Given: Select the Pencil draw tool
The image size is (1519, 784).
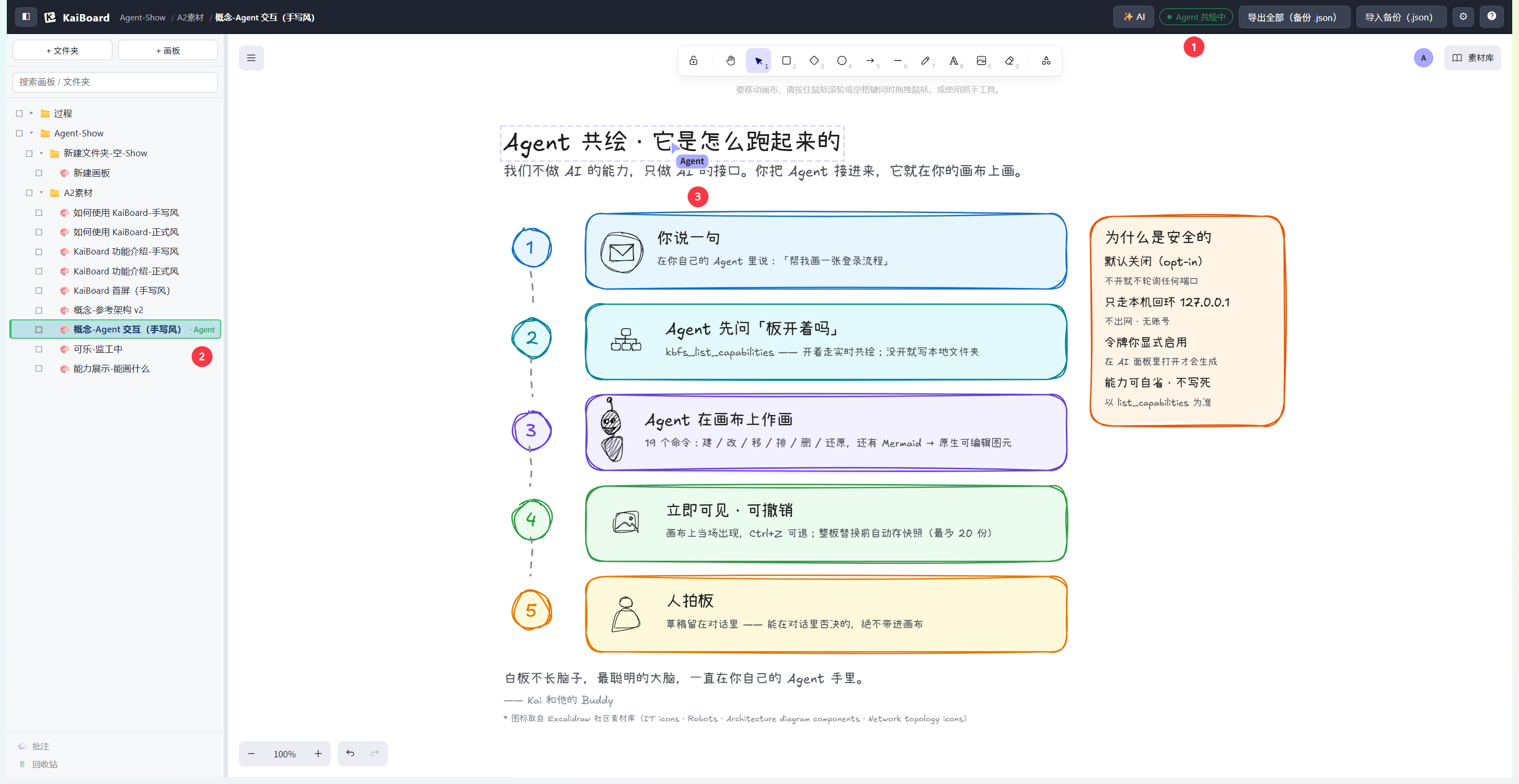Looking at the screenshot, I should pos(926,60).
